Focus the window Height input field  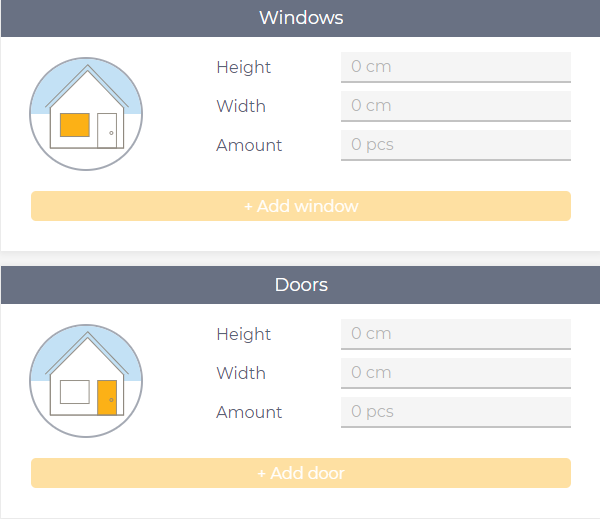pyautogui.click(x=455, y=67)
